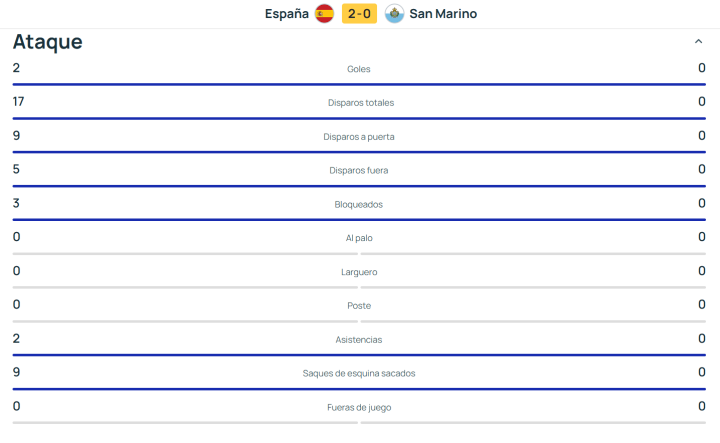
Task: Click the Al palo stat label
Action: point(359,238)
